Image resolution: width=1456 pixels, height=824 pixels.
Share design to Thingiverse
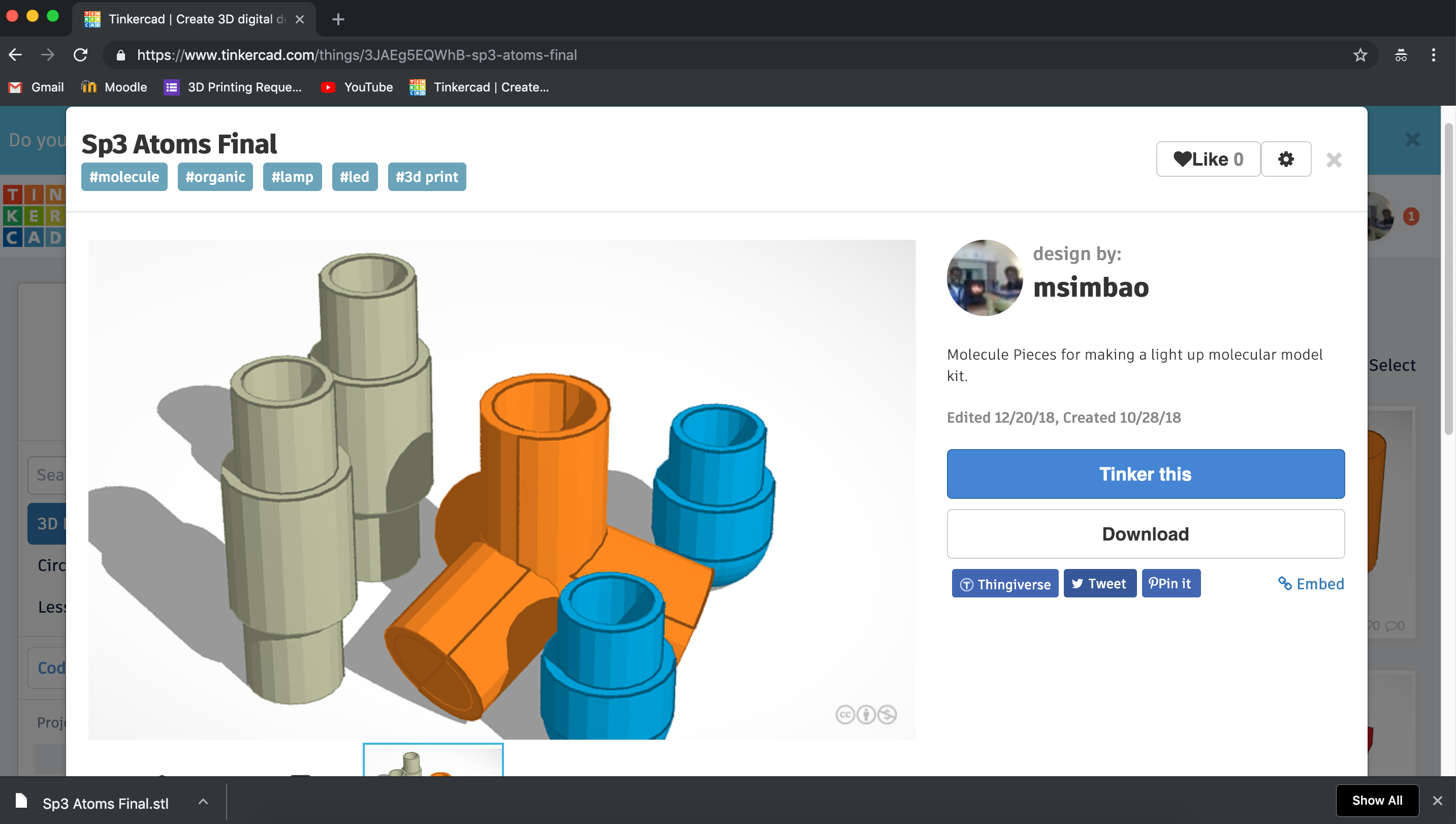click(1004, 584)
